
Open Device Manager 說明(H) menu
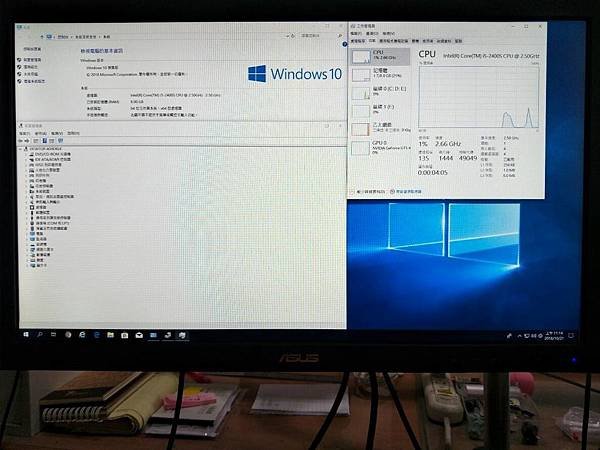tap(73, 133)
